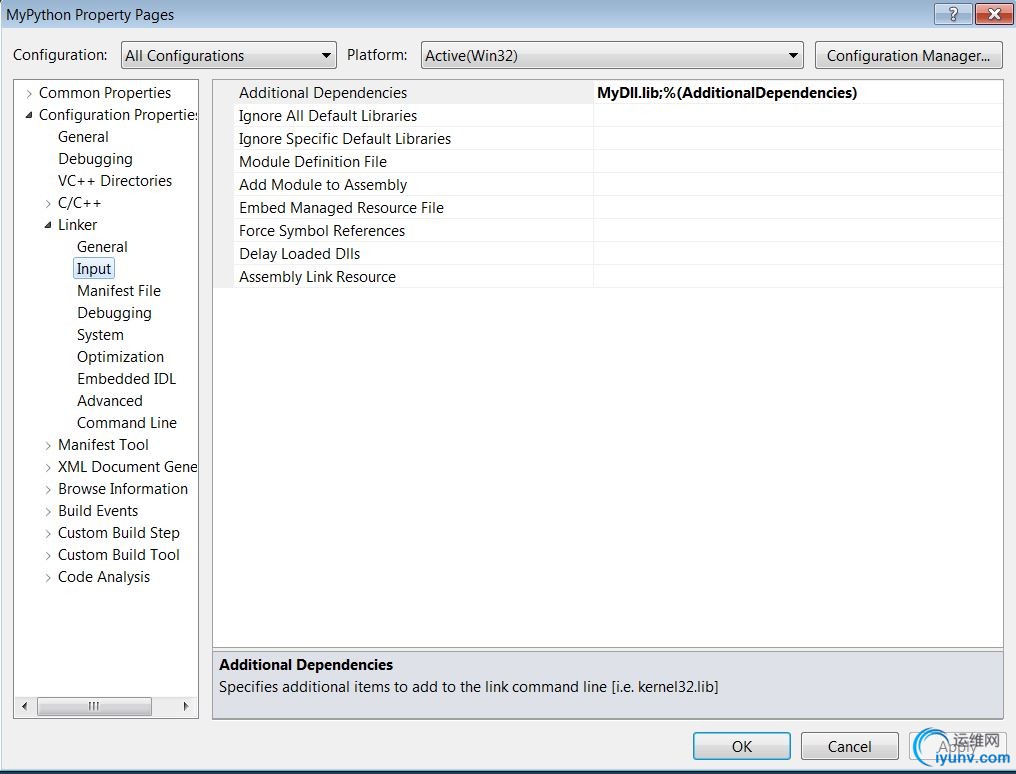This screenshot has width=1016, height=774.
Task: Collapse the Linker node
Action: pyautogui.click(x=48, y=225)
